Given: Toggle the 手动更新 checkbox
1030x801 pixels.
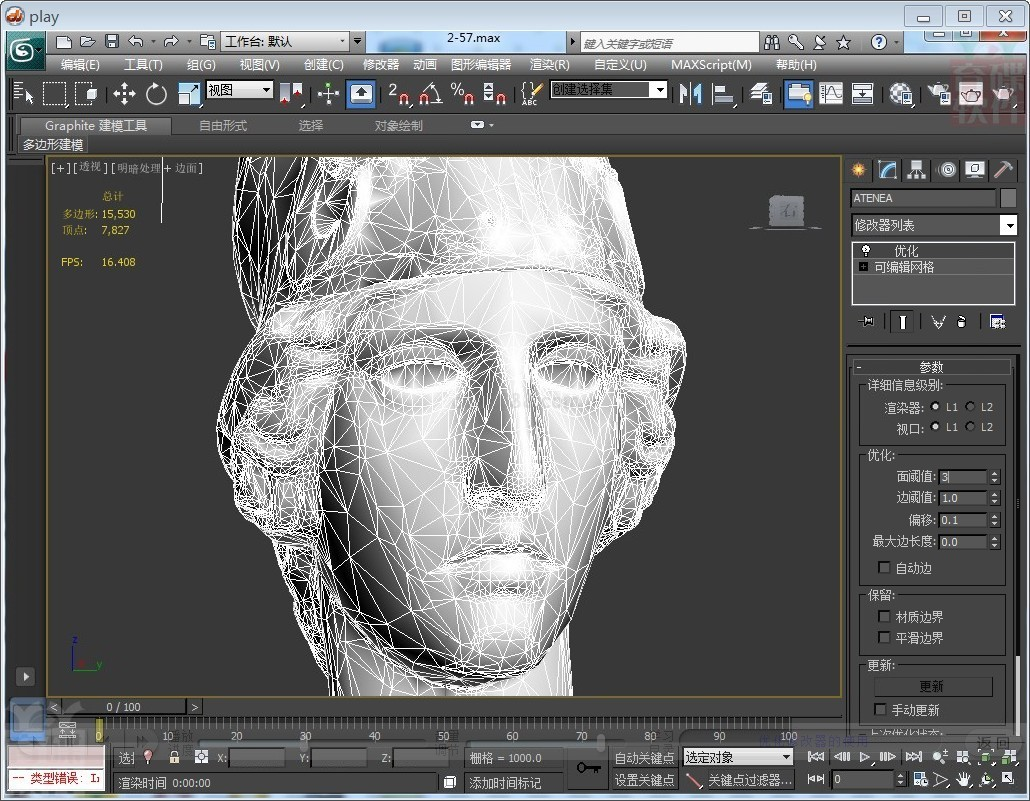Looking at the screenshot, I should 881,710.
